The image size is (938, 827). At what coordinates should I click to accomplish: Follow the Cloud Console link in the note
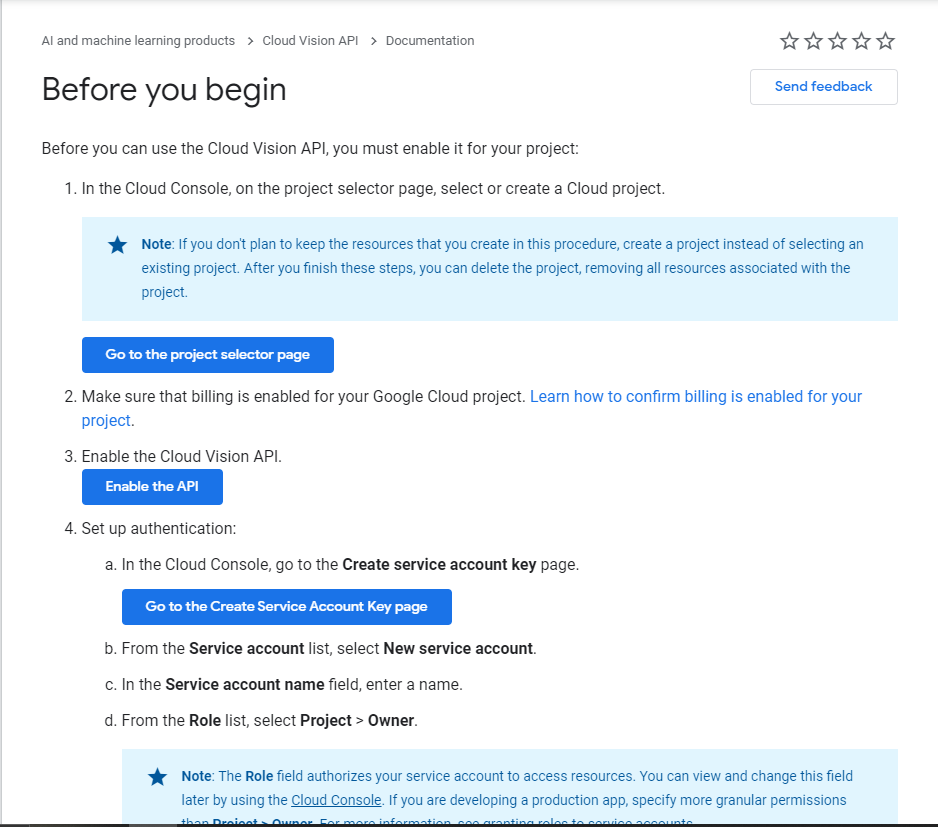336,800
